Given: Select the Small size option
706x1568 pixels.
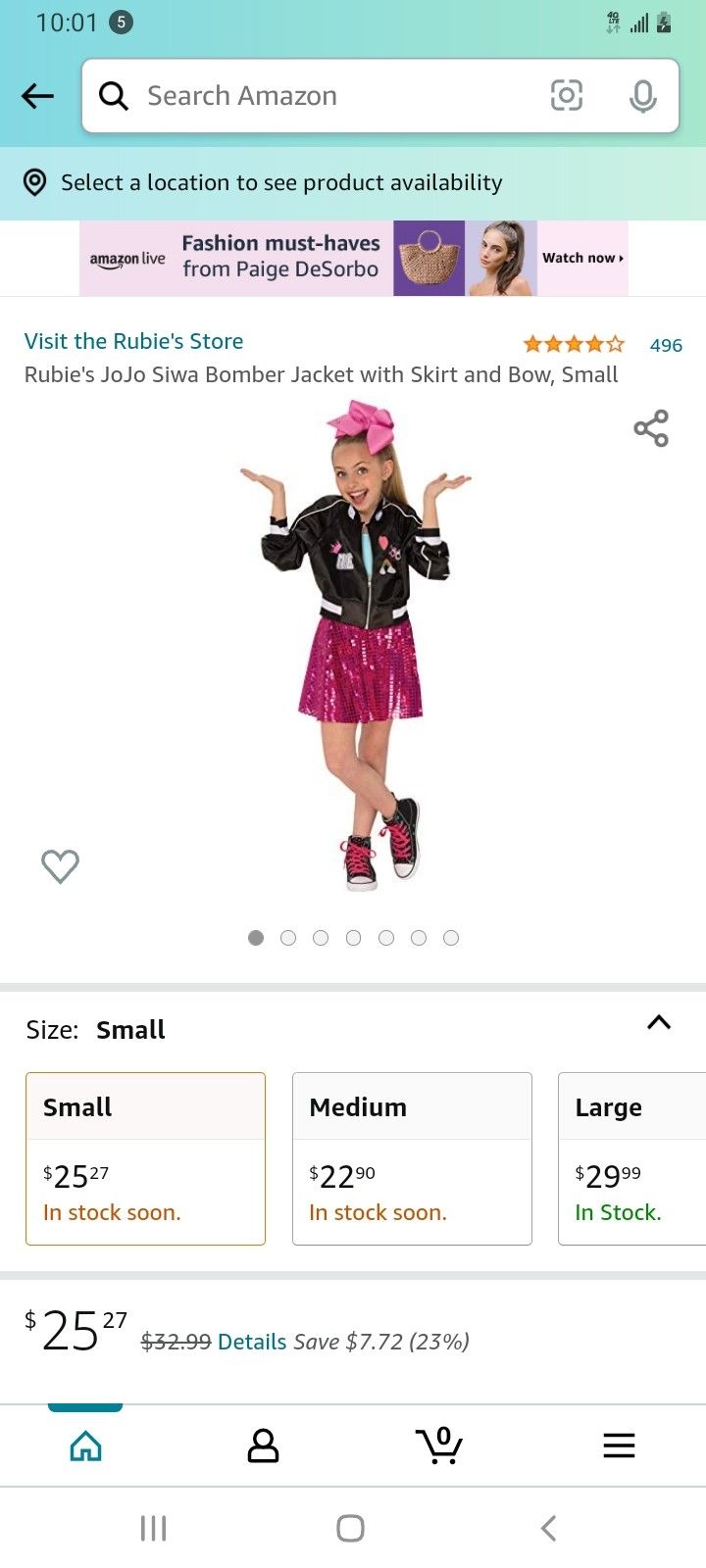Looking at the screenshot, I should pos(145,1158).
